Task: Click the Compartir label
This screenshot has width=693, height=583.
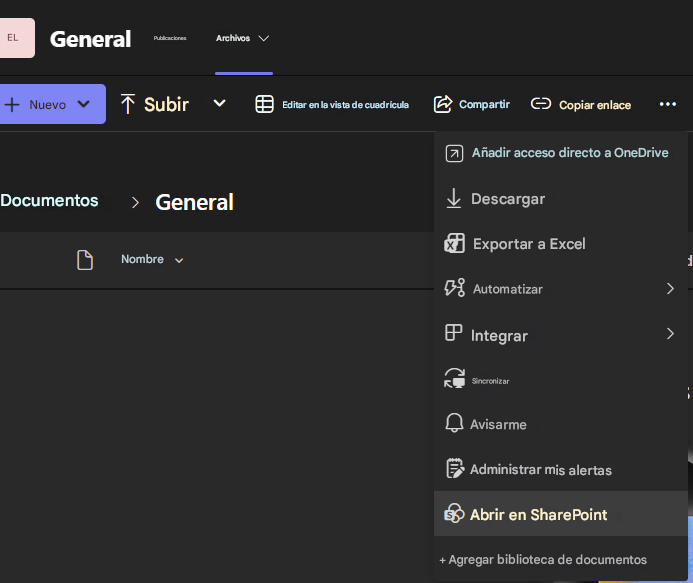Action: (484, 104)
